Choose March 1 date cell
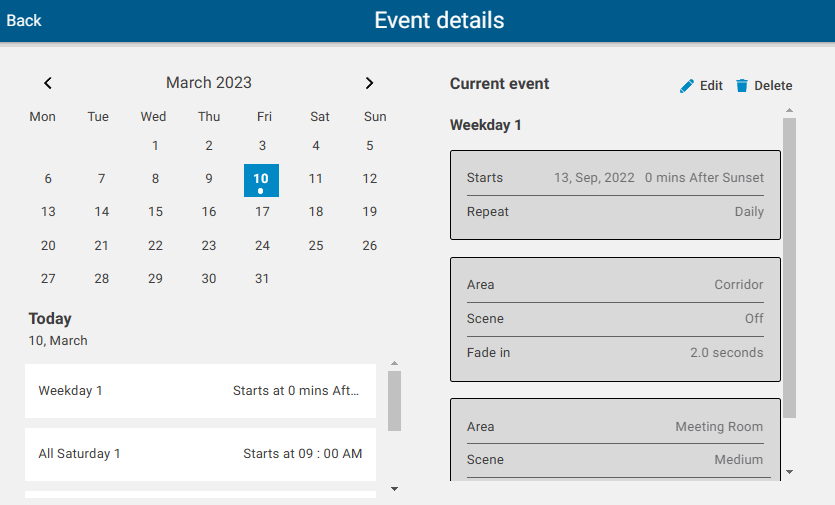This screenshot has width=835, height=505. 155,146
